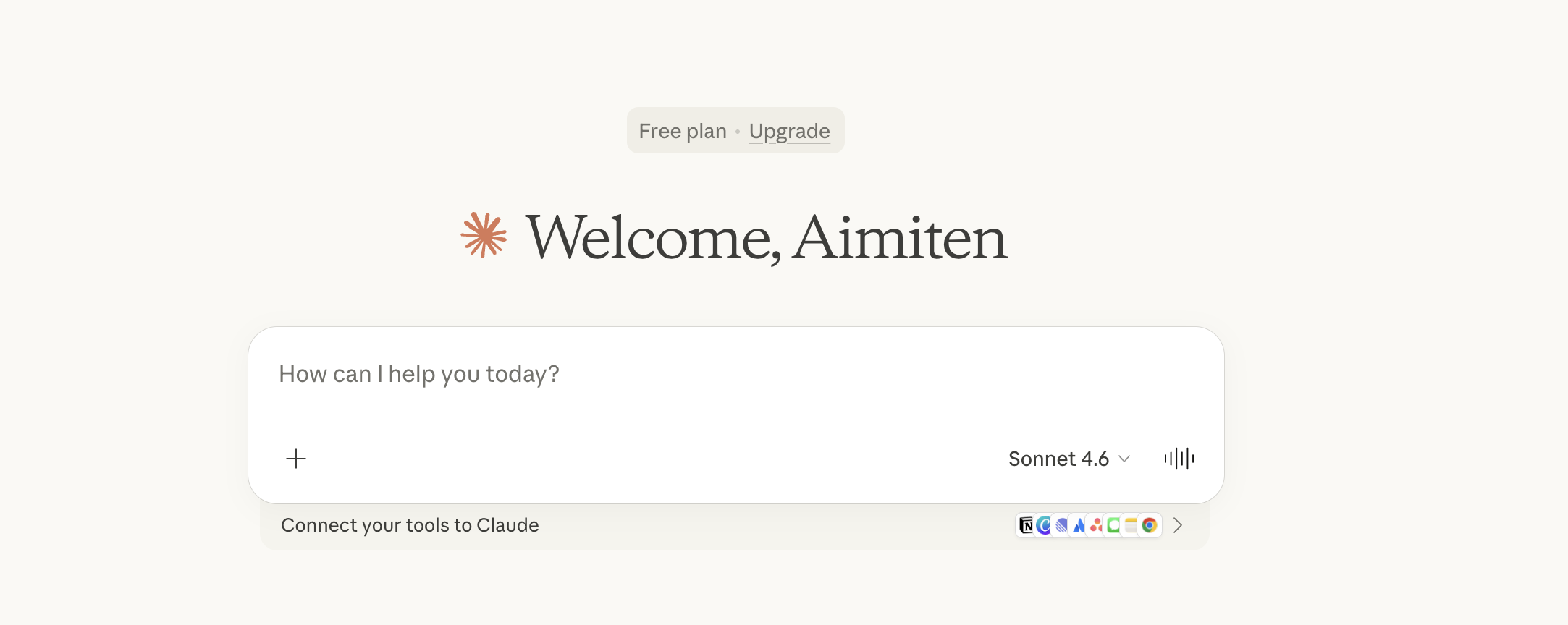Click the Free plan label

point(682,131)
